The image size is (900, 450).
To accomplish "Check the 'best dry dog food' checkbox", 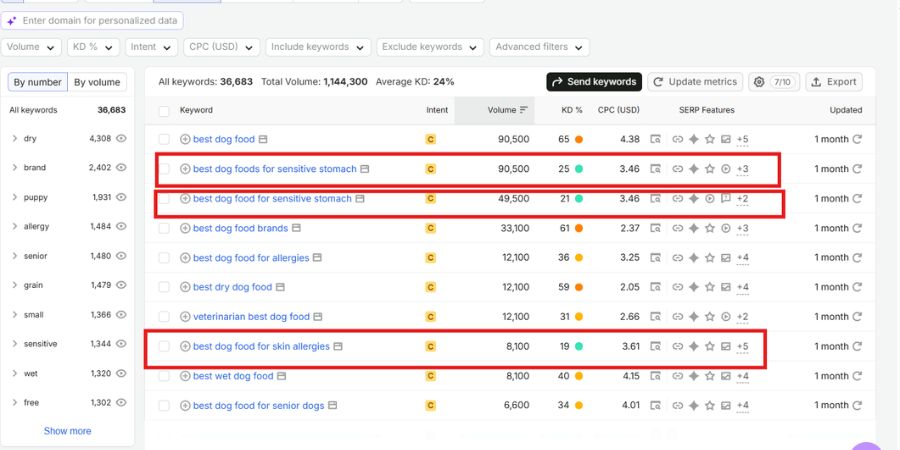I will point(164,287).
